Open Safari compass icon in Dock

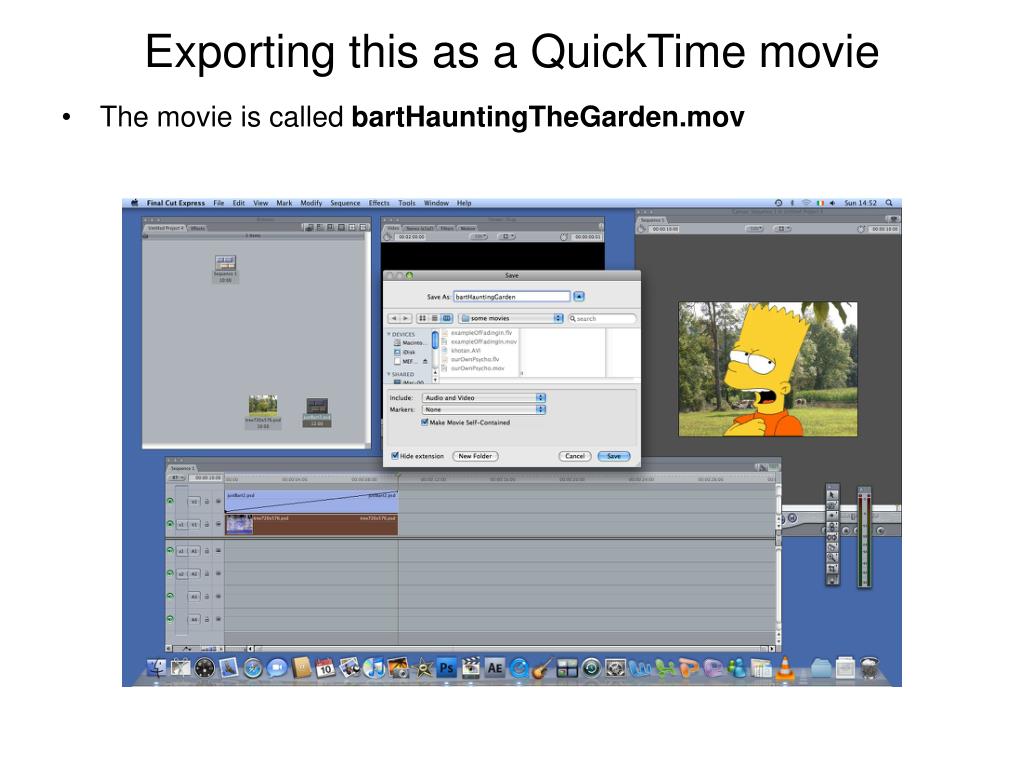click(x=253, y=668)
